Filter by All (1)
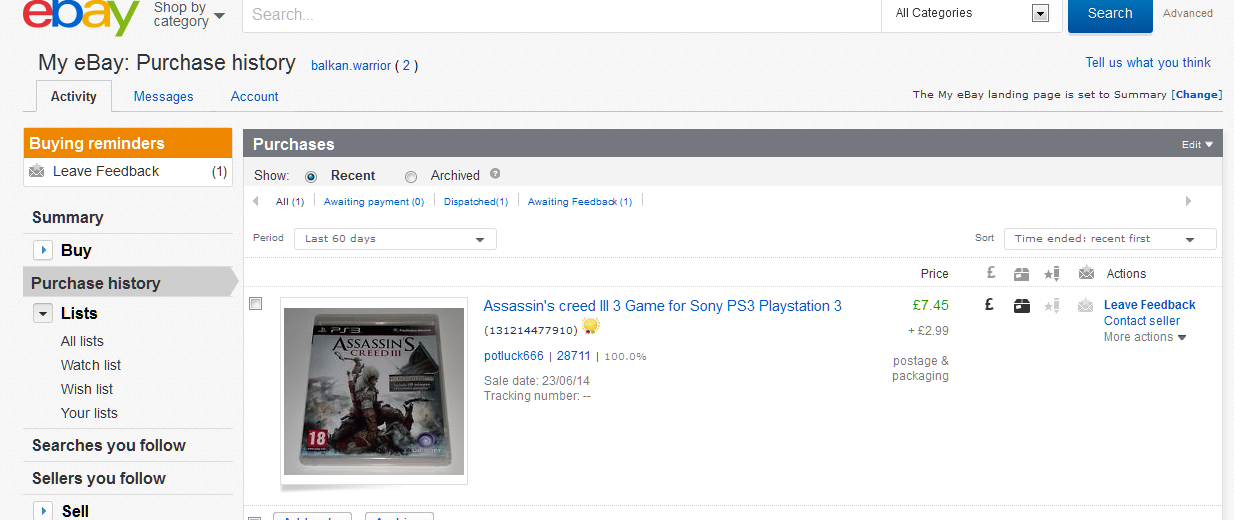The height and width of the screenshot is (520, 1234). (290, 201)
